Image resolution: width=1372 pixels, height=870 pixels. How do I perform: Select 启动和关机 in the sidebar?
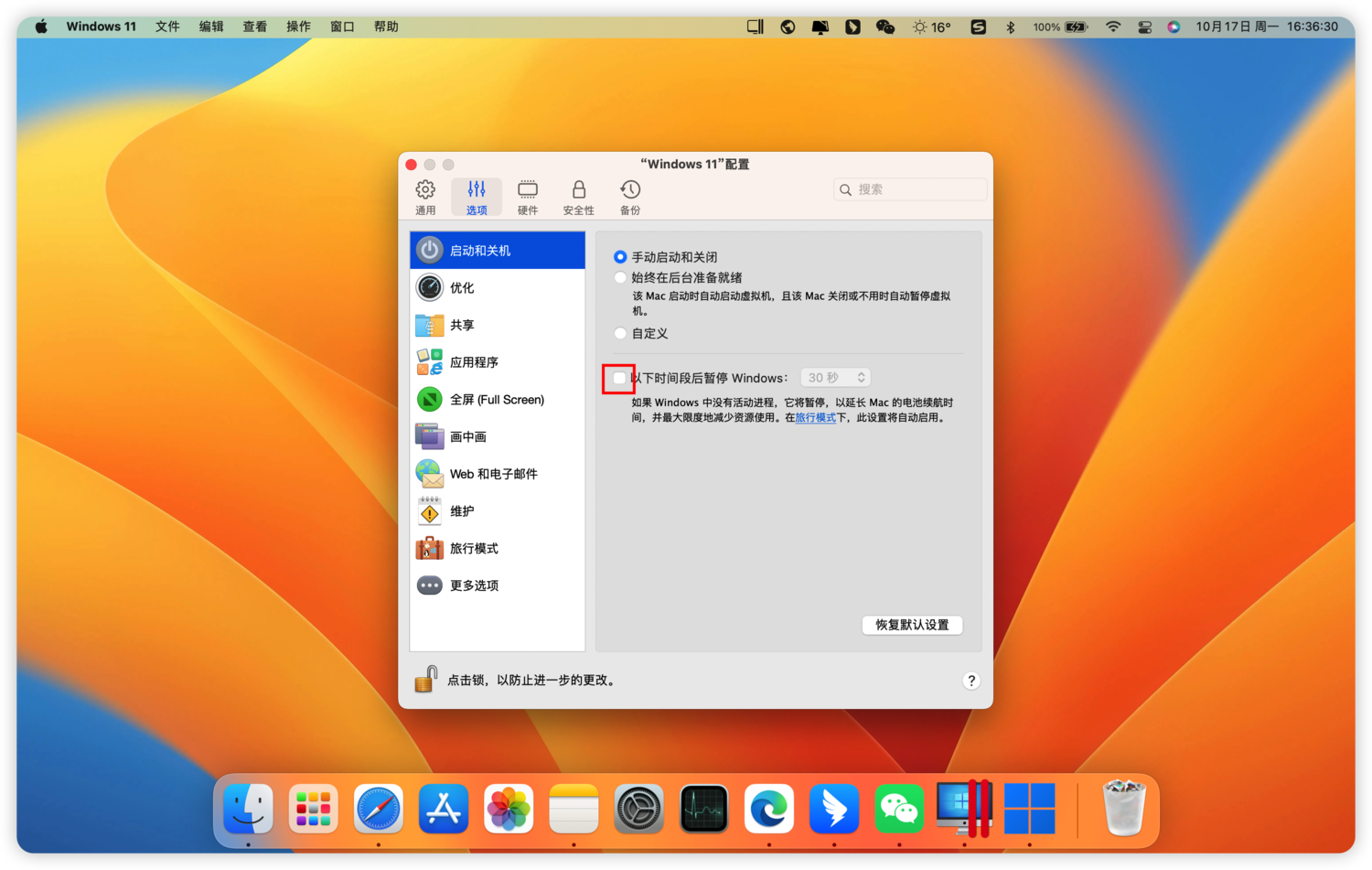(x=498, y=250)
